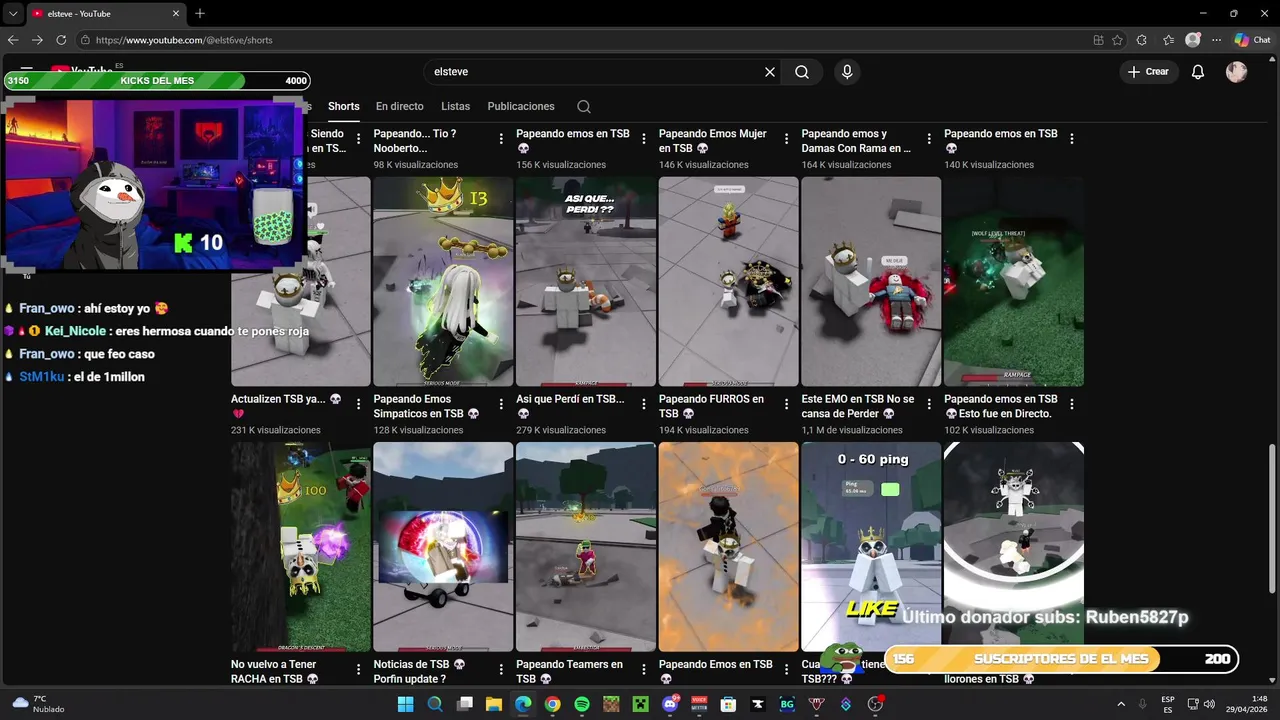Switch to the 'En directo' tab
This screenshot has height=720, width=1280.
click(x=400, y=106)
